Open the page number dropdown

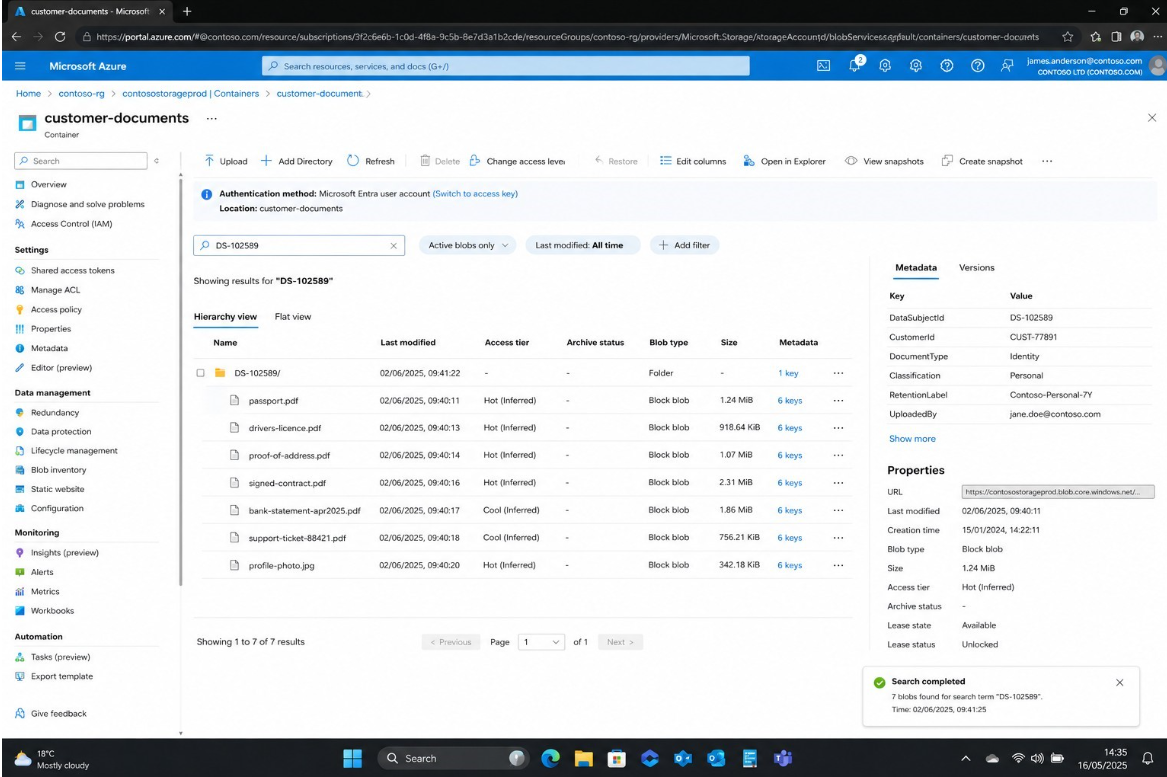point(541,642)
